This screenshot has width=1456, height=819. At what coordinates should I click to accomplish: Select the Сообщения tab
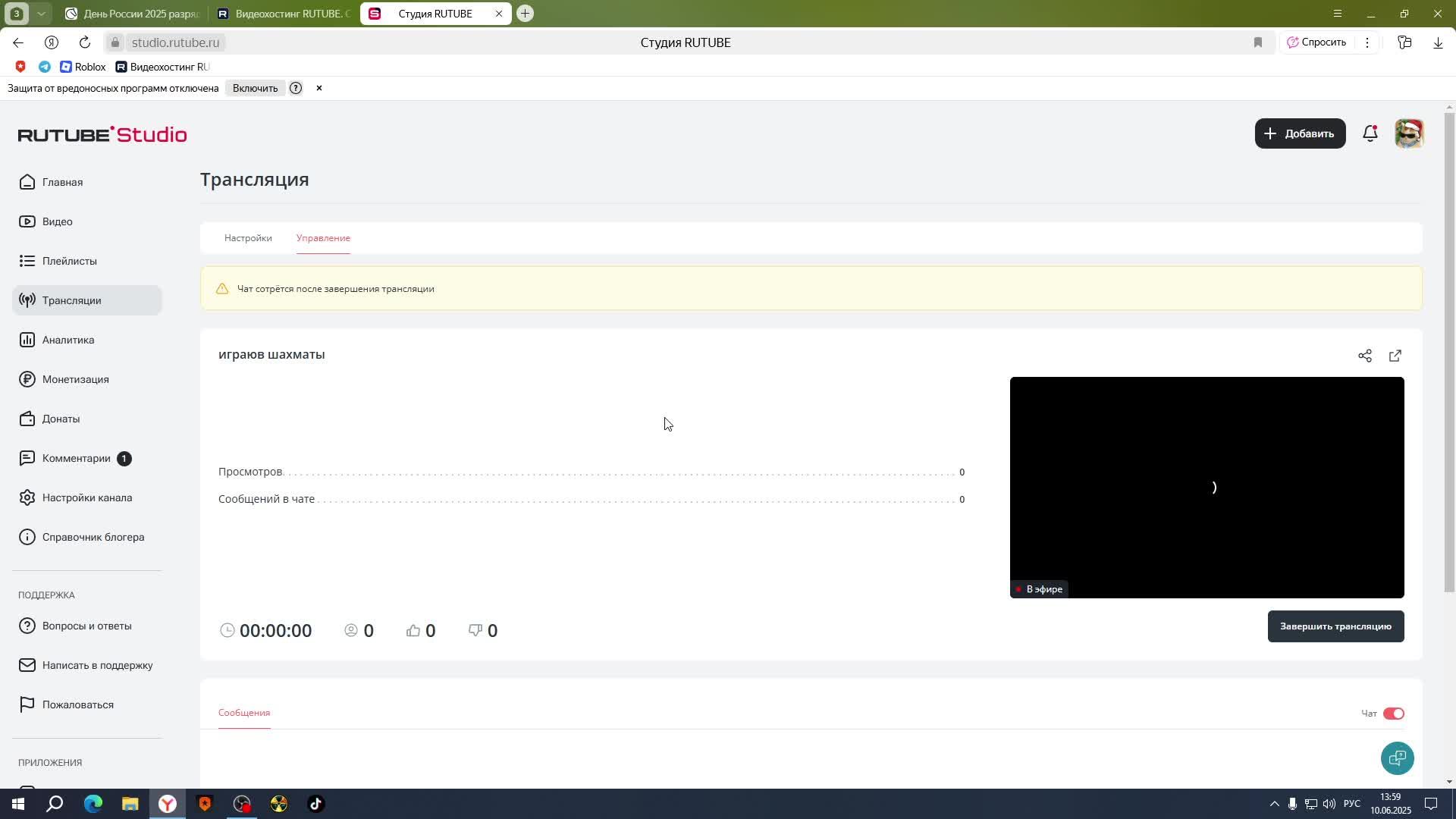click(244, 713)
